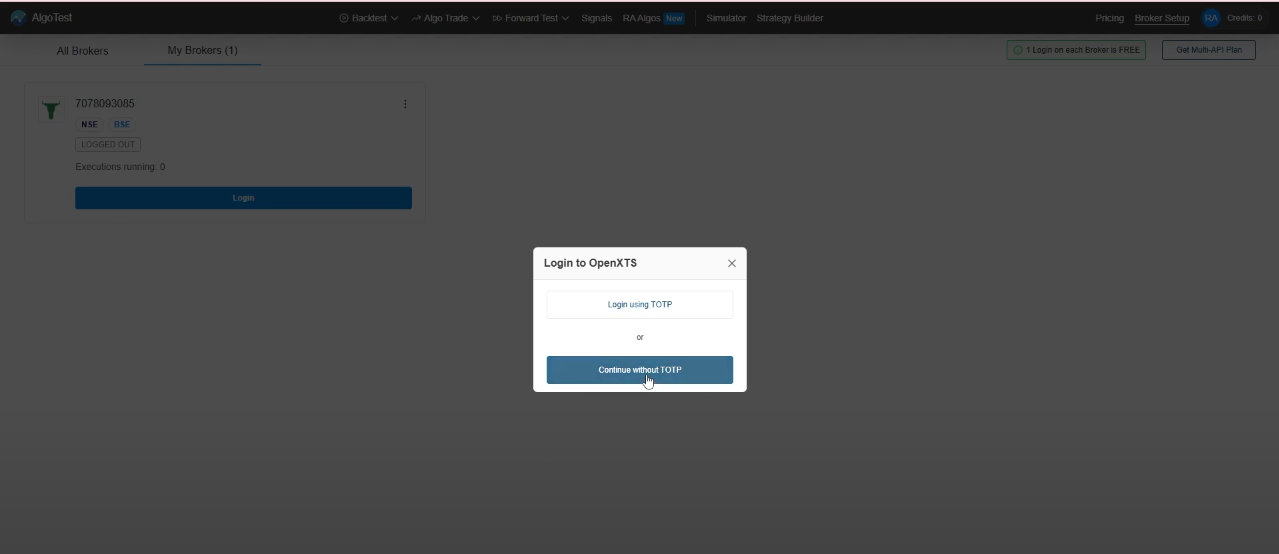
Task: Click the Login to OpenXTS title
Action: click(590, 263)
